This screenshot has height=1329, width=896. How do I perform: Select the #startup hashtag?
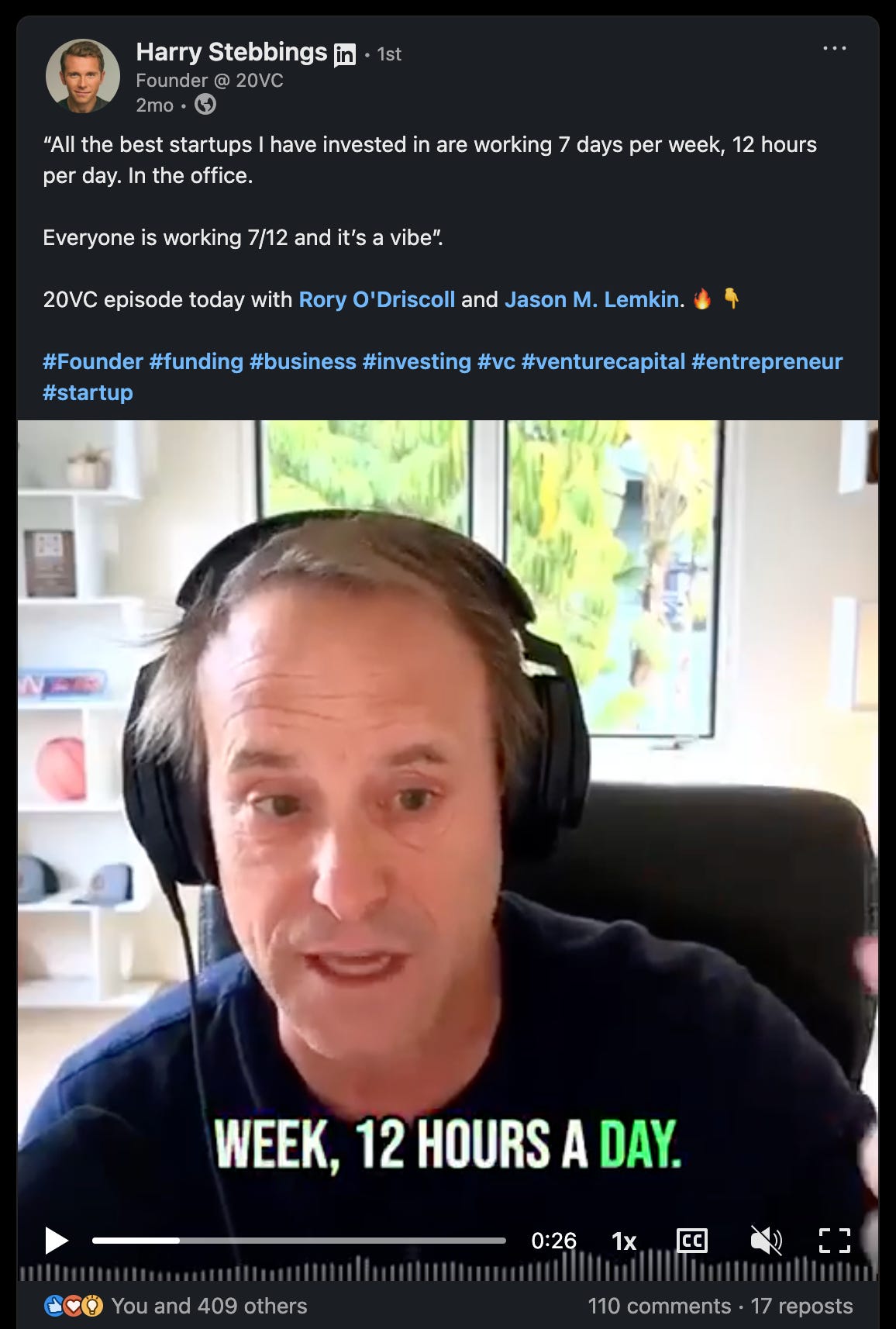pyautogui.click(x=88, y=392)
